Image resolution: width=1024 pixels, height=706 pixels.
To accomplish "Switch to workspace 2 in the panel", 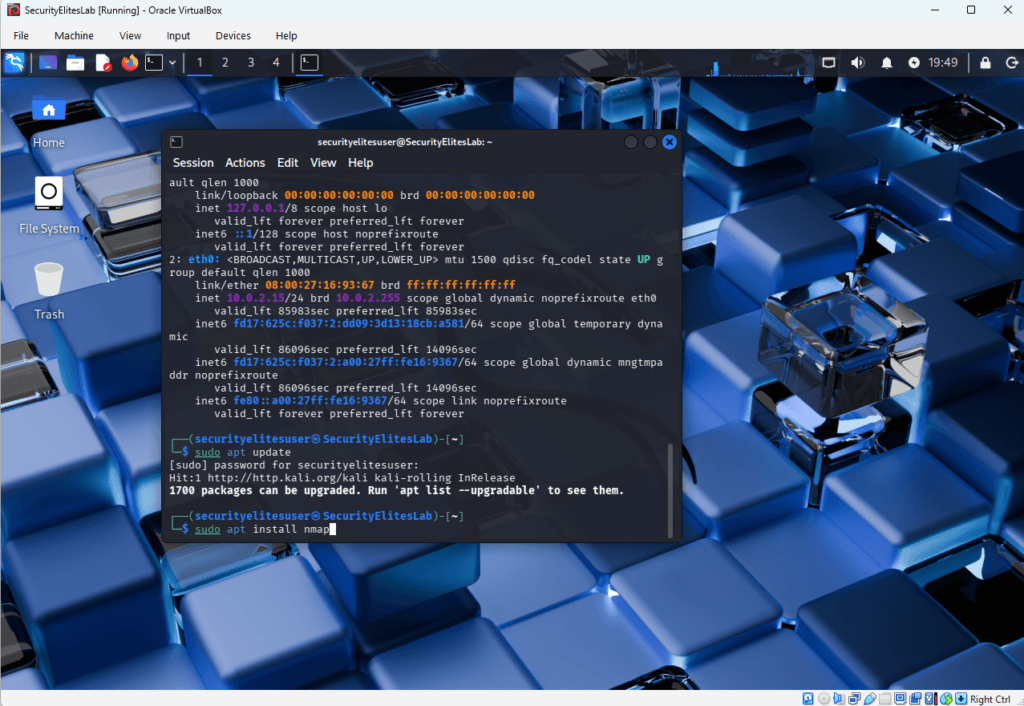I will (x=224, y=62).
